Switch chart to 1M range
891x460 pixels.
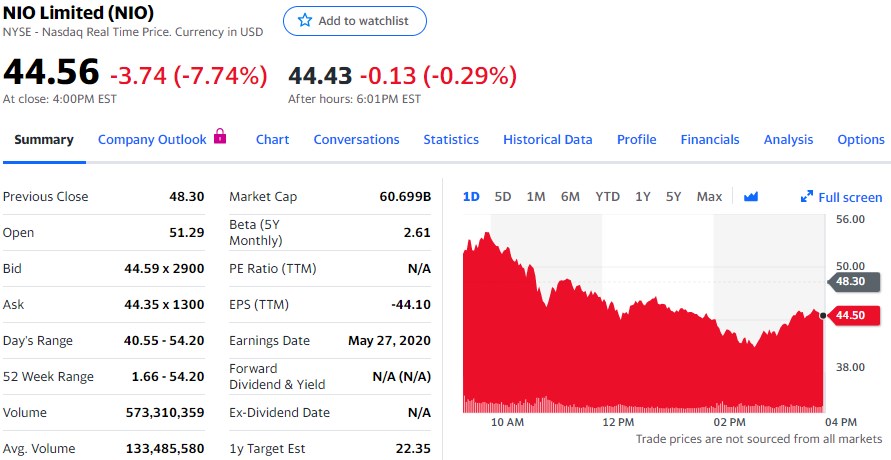[x=535, y=197]
